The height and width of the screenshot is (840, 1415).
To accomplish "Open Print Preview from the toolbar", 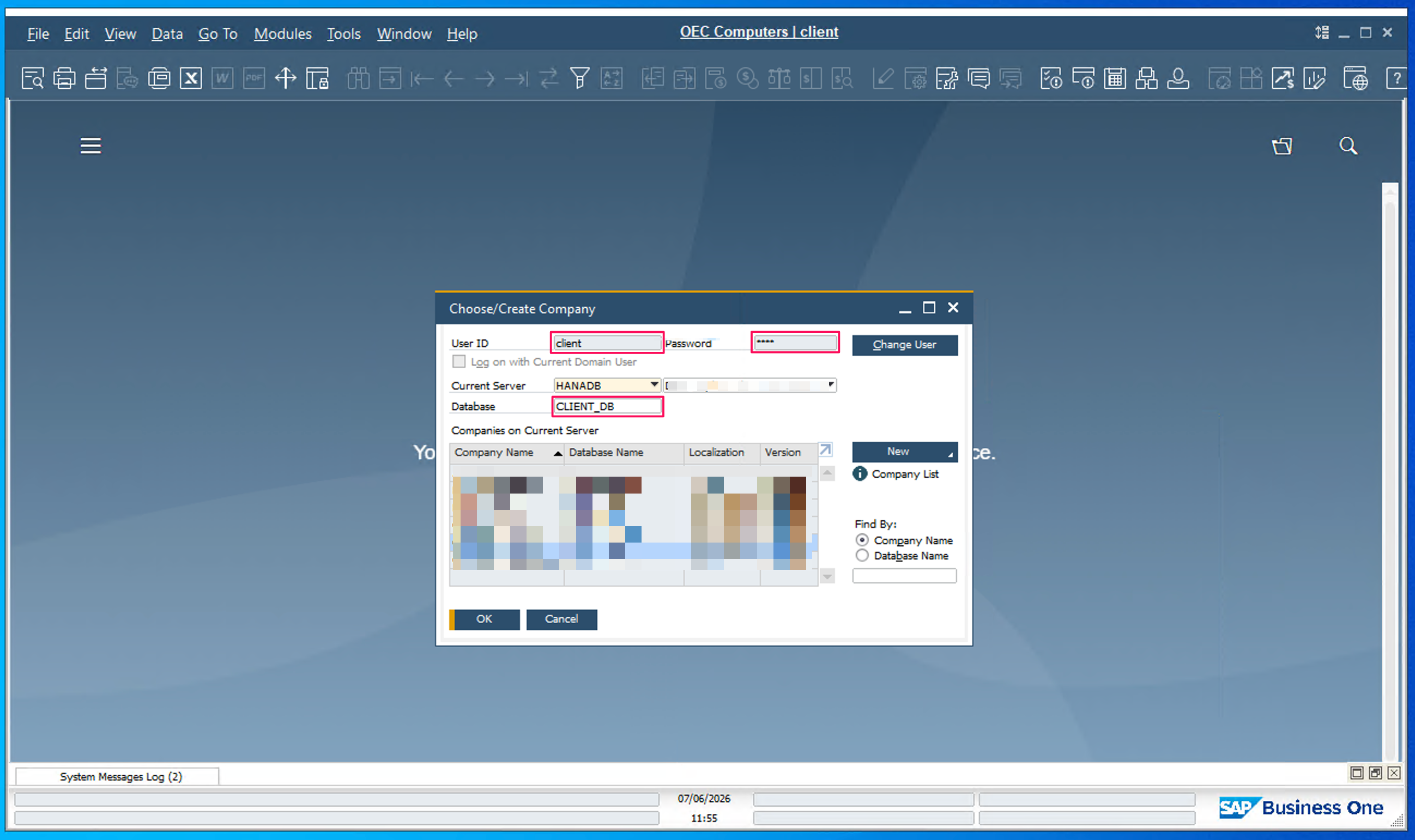I will pos(32,78).
